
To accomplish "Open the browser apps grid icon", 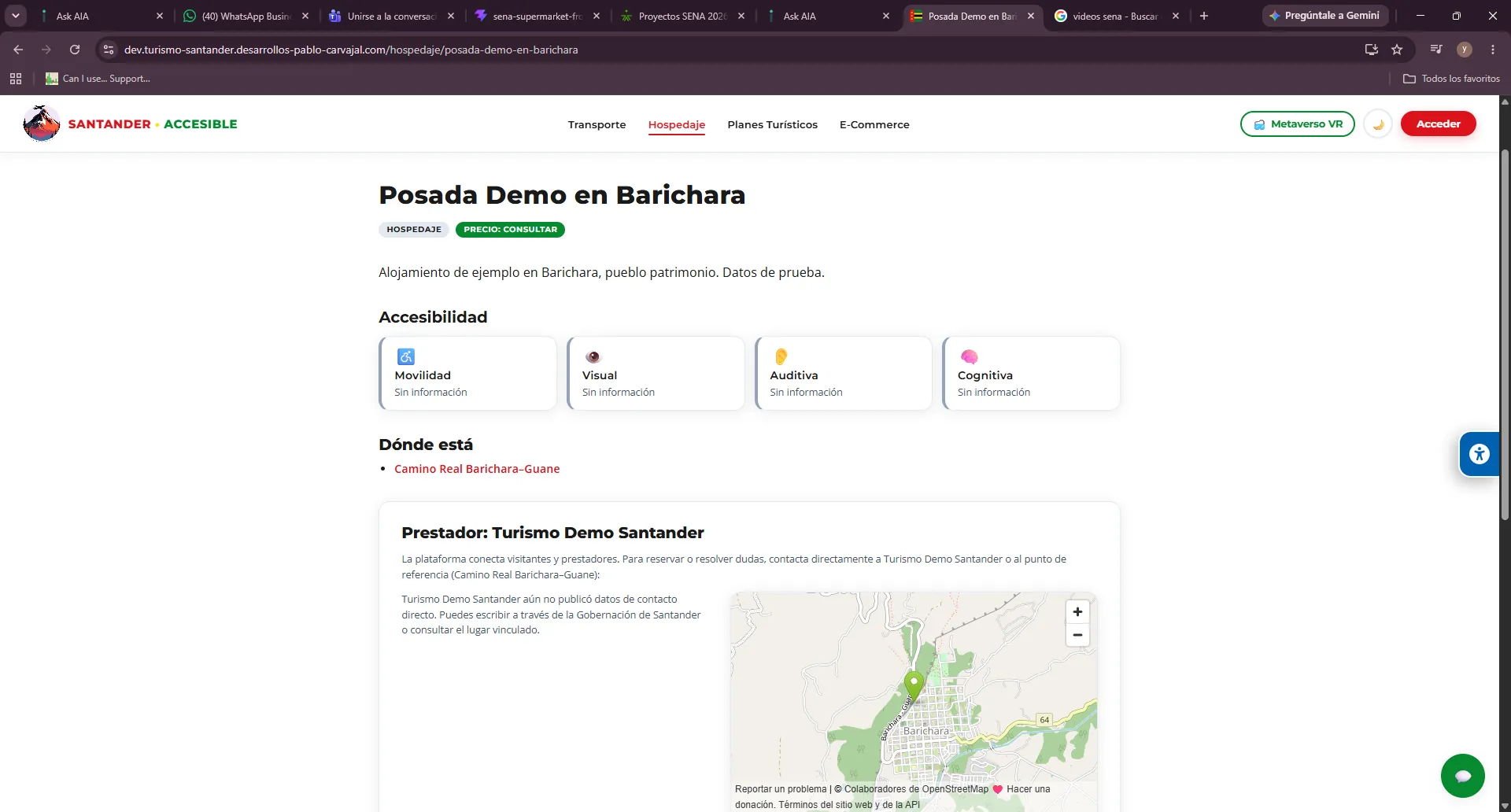I will (x=16, y=79).
